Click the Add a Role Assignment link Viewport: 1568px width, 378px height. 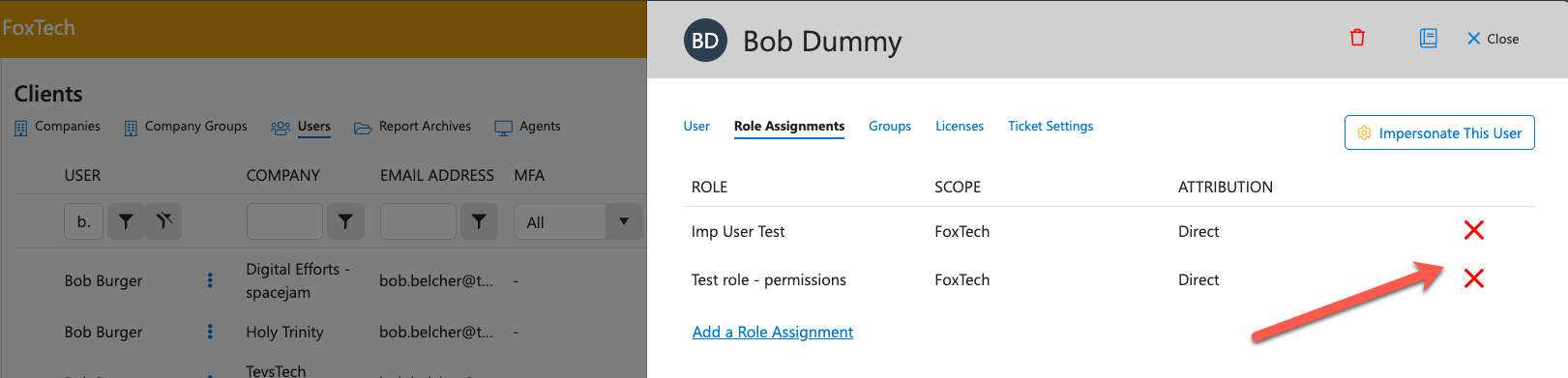pyautogui.click(x=773, y=332)
